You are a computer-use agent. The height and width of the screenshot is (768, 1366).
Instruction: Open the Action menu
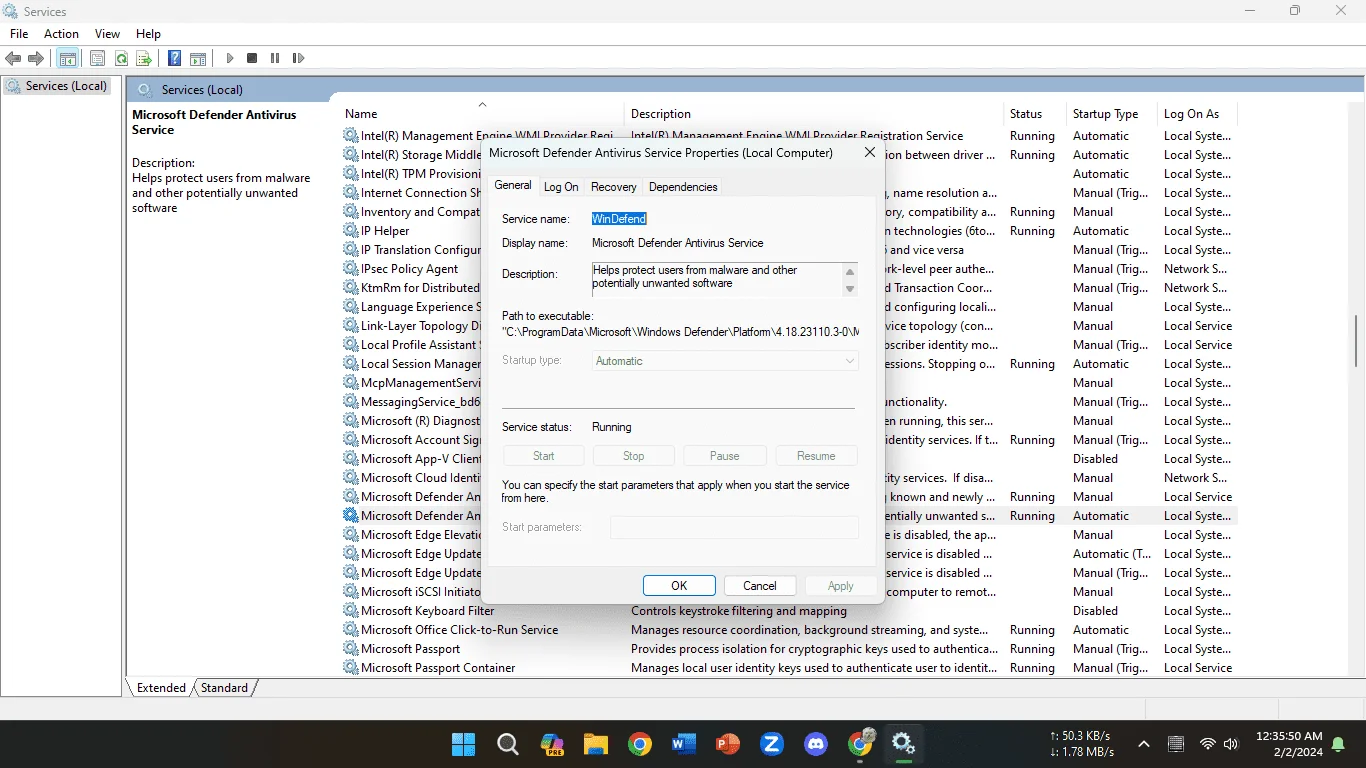coord(61,34)
